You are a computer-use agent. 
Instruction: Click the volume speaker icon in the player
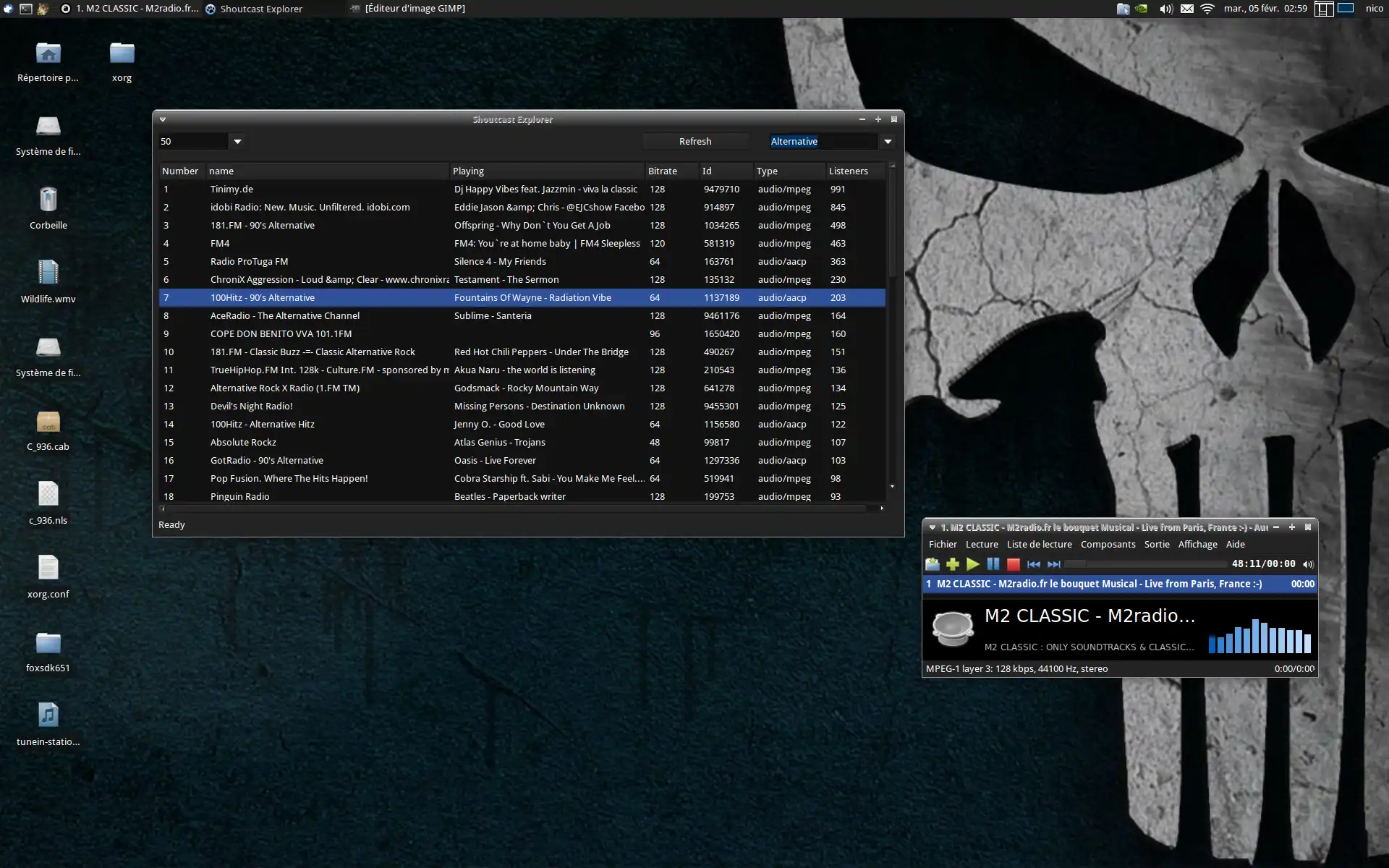tap(1308, 564)
